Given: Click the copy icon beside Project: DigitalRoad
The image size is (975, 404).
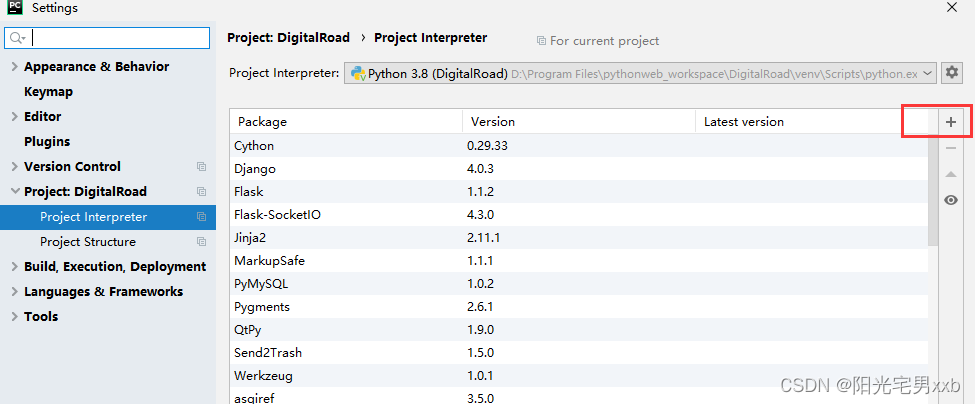Looking at the screenshot, I should pyautogui.click(x=201, y=191).
